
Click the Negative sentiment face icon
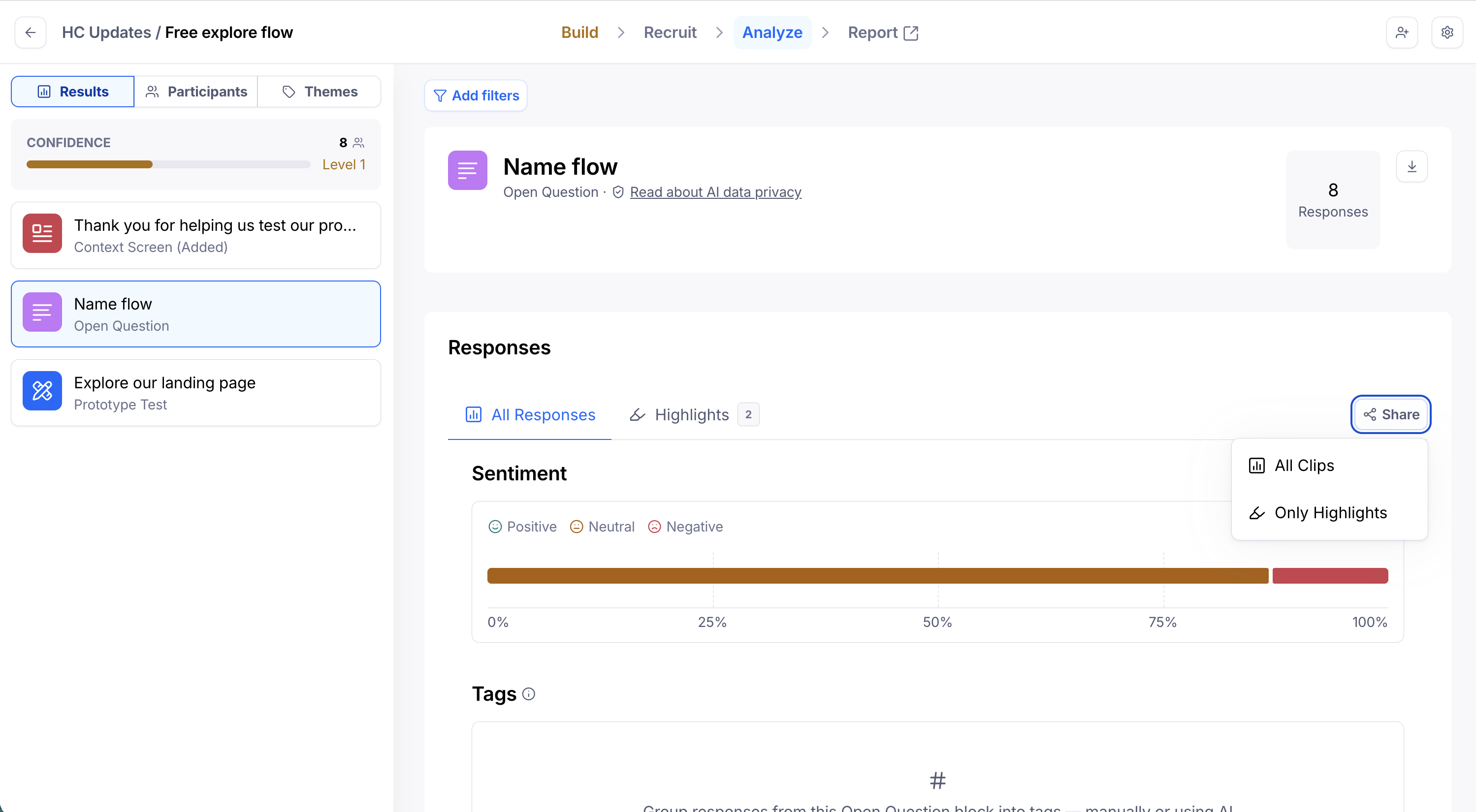pyautogui.click(x=654, y=527)
